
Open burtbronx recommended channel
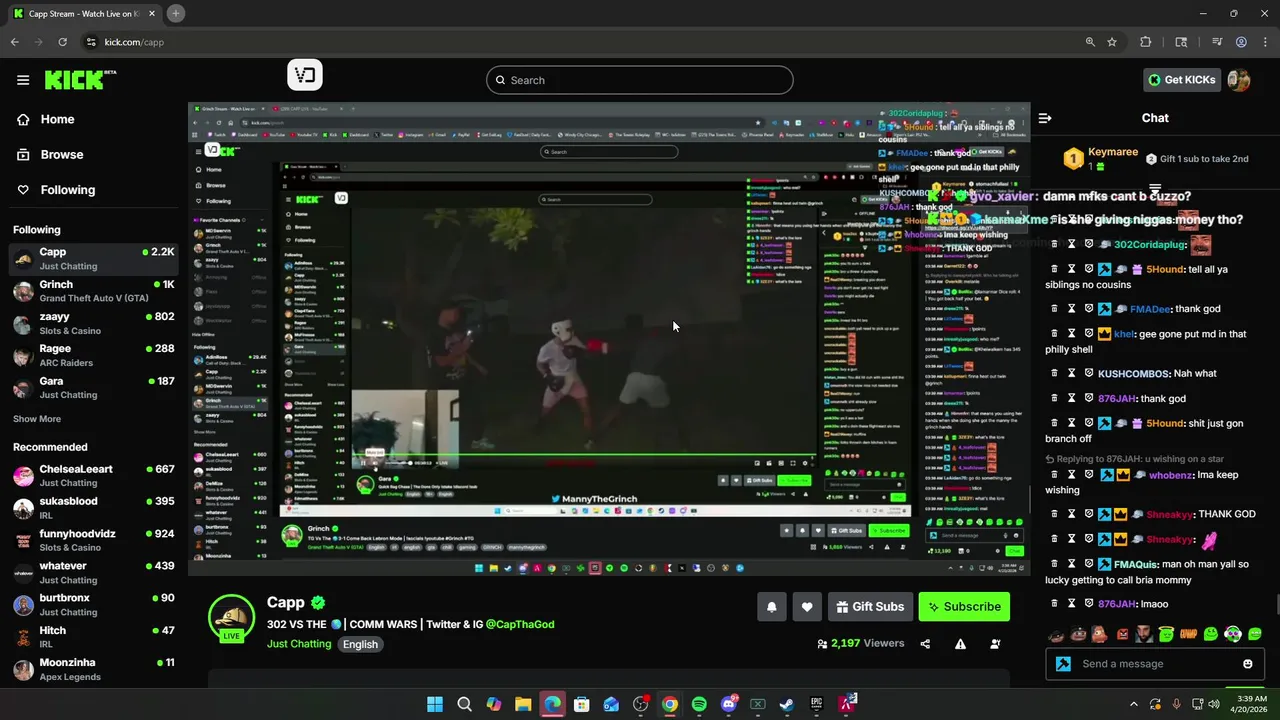click(x=94, y=604)
